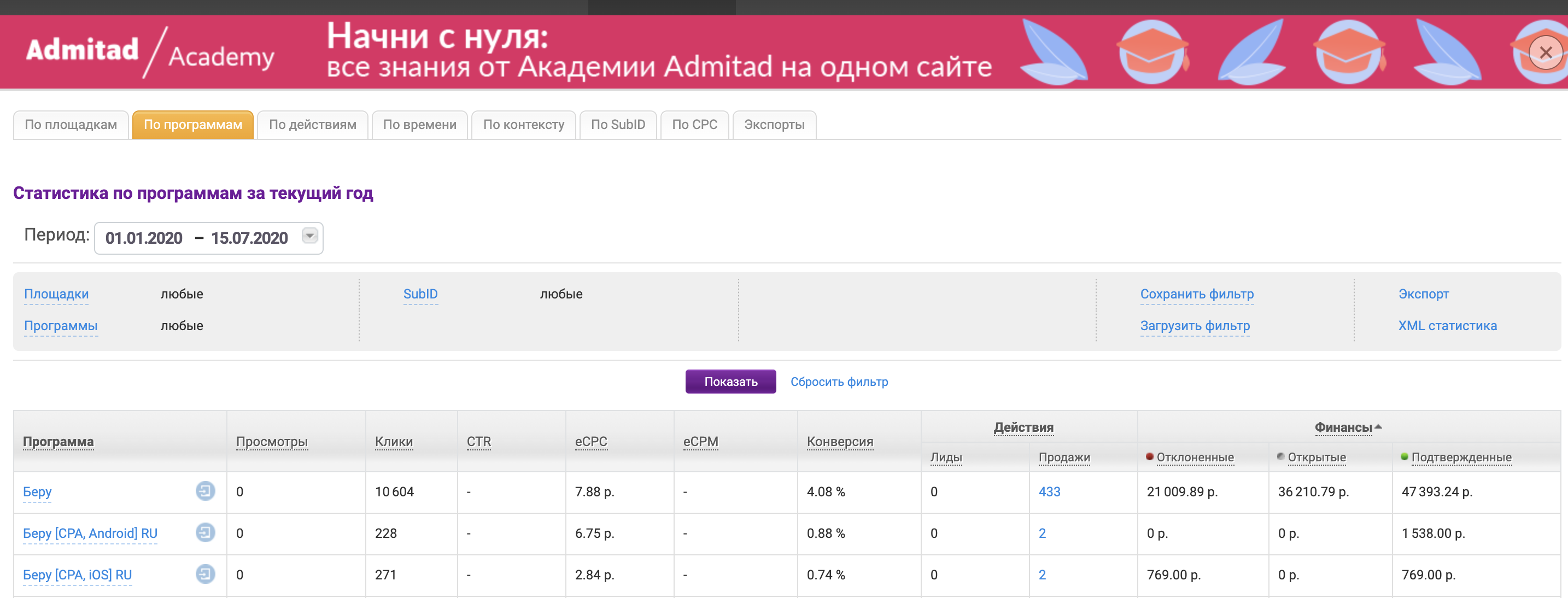This screenshot has height=598, width=1568.
Task: Click the icon next to Беру program
Action: (205, 490)
